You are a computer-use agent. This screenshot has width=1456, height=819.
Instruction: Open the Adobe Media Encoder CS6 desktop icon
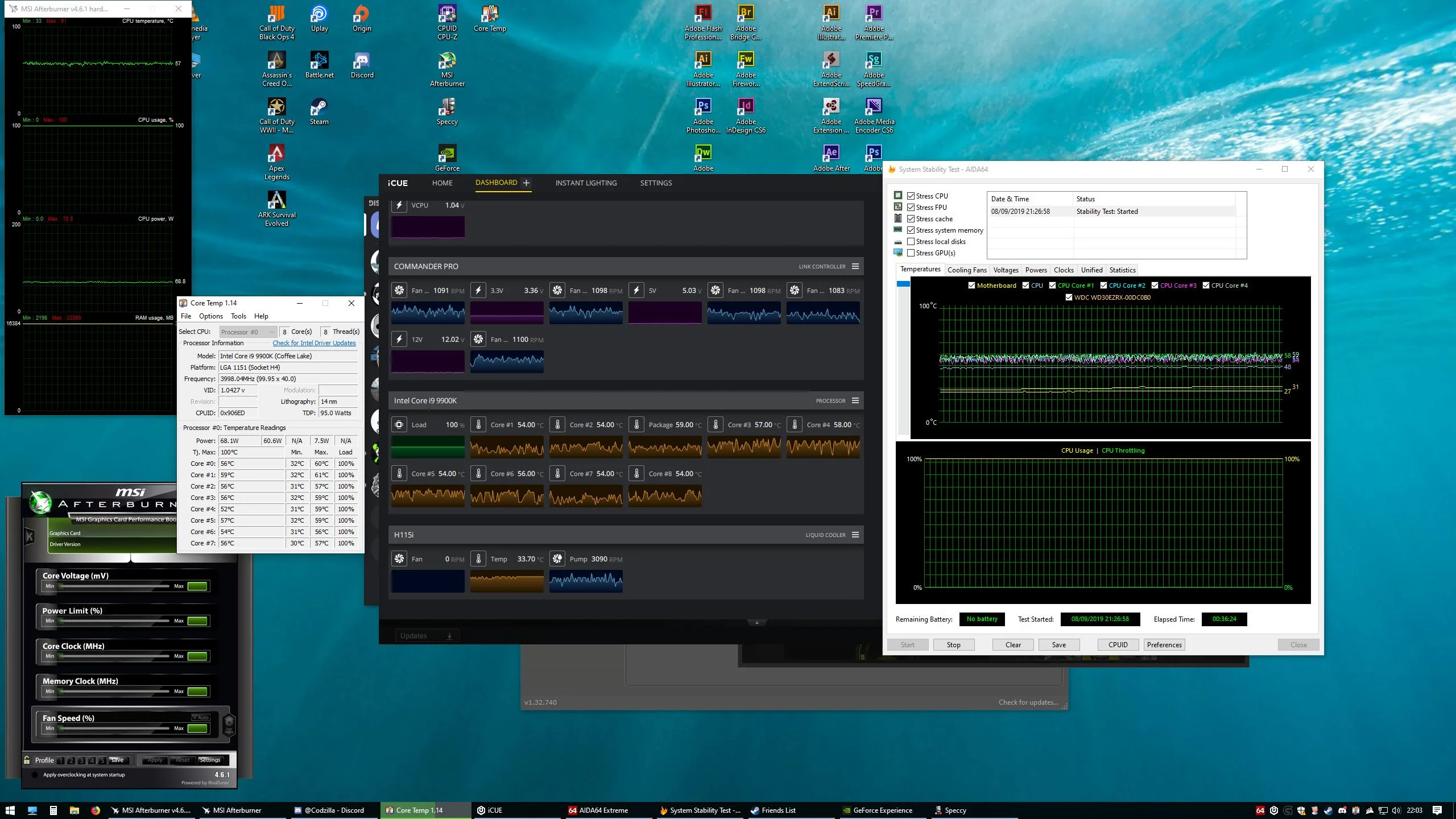pos(874,116)
